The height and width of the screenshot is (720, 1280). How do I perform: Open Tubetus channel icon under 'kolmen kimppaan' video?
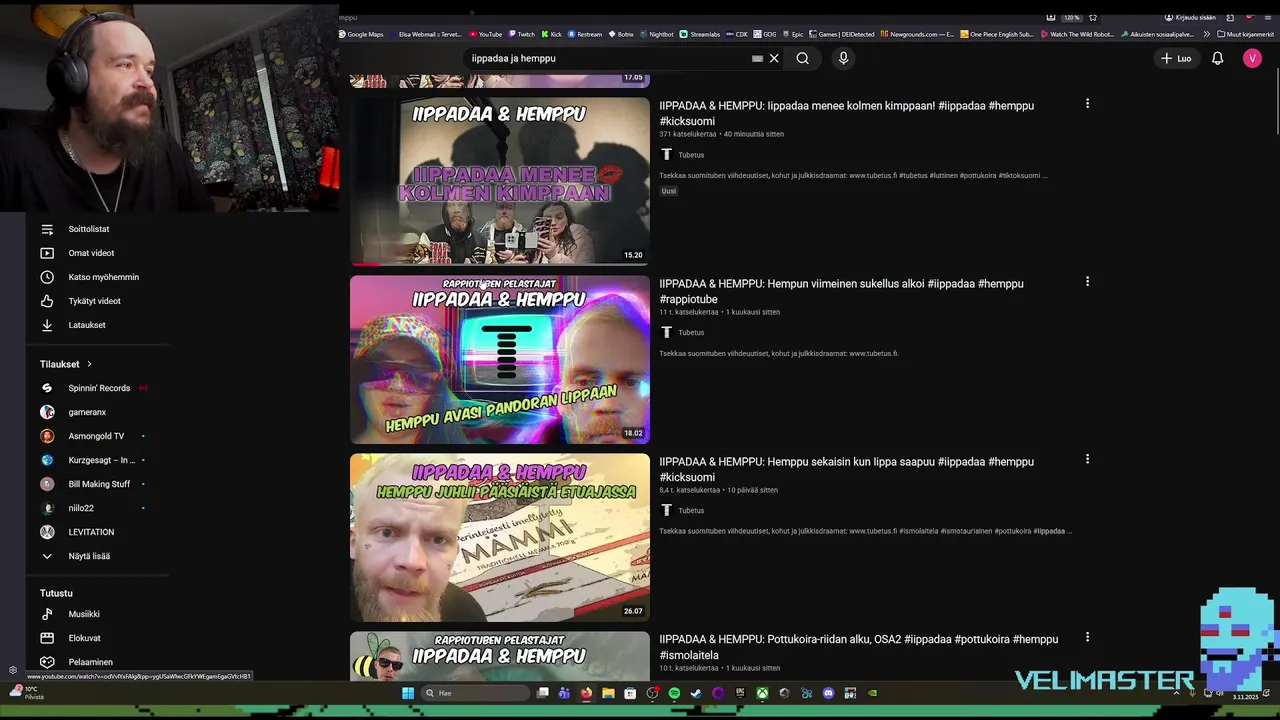click(x=666, y=154)
